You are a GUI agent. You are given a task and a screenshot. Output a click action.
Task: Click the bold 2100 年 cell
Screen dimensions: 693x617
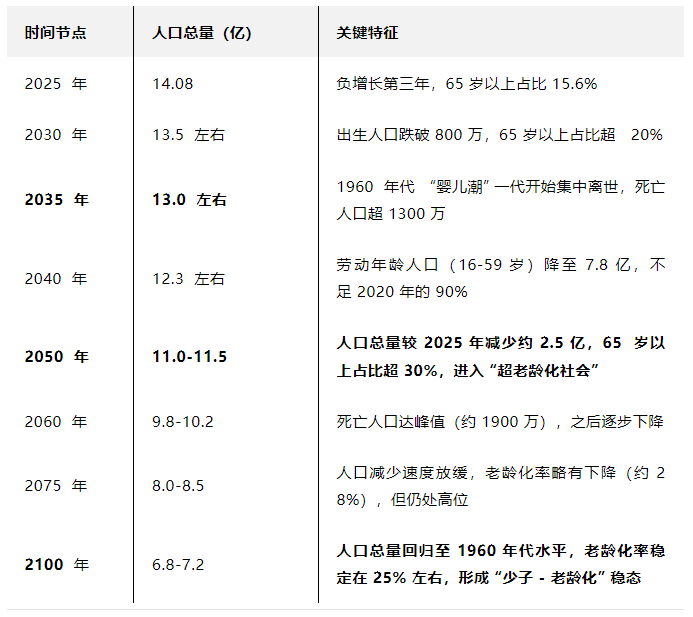(x=56, y=565)
